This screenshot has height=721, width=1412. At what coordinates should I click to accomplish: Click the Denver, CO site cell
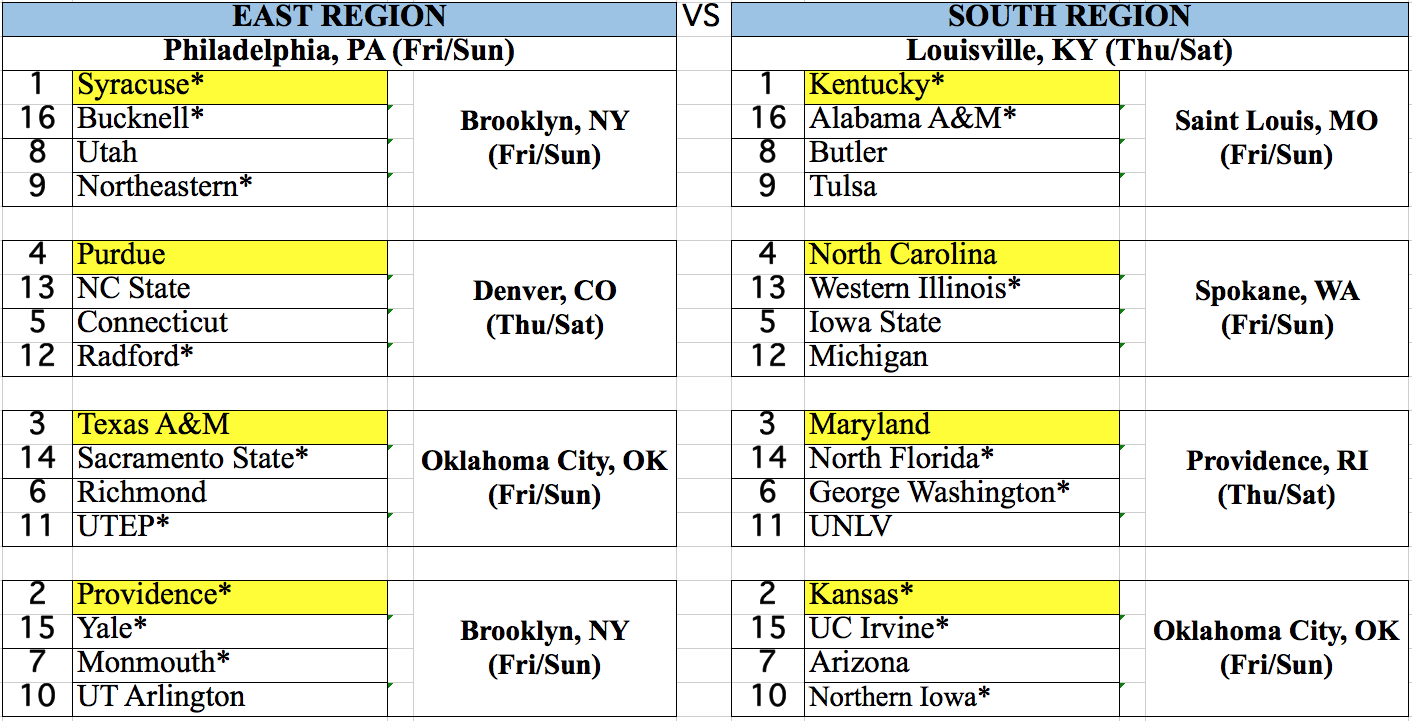[545, 308]
